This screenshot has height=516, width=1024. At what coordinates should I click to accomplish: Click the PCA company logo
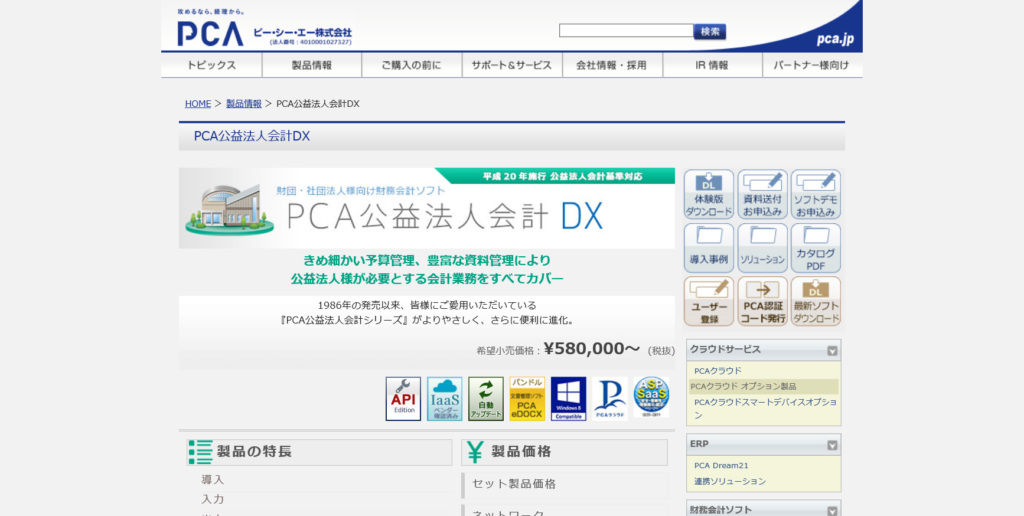click(210, 33)
